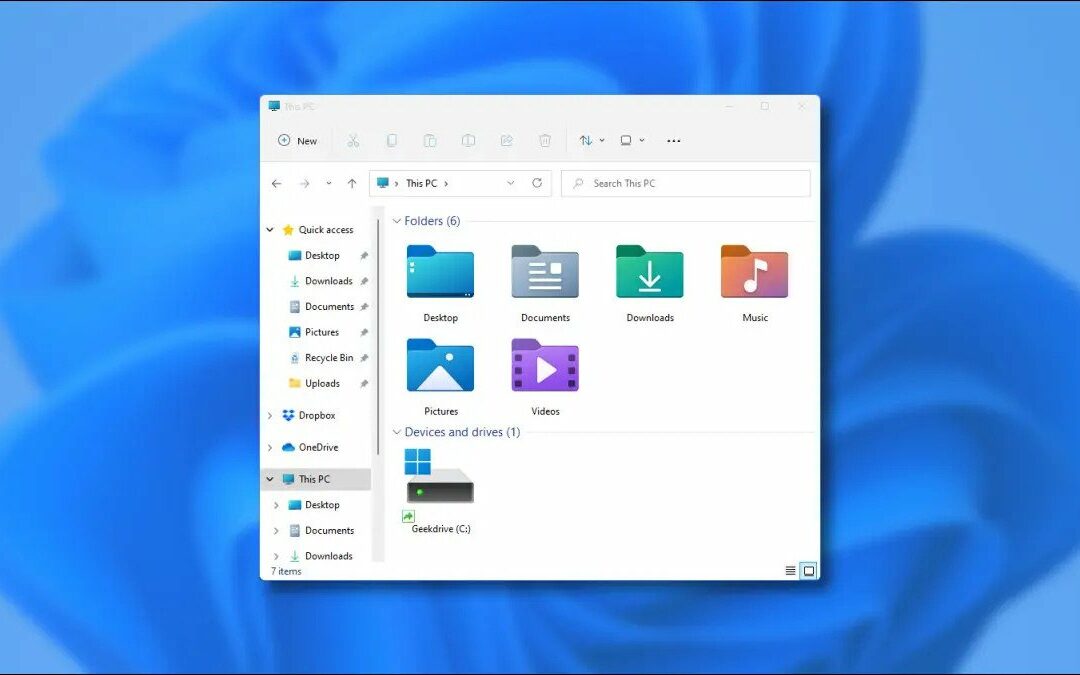The height and width of the screenshot is (675, 1080).
Task: Click the Paste clipboard icon
Action: point(430,141)
